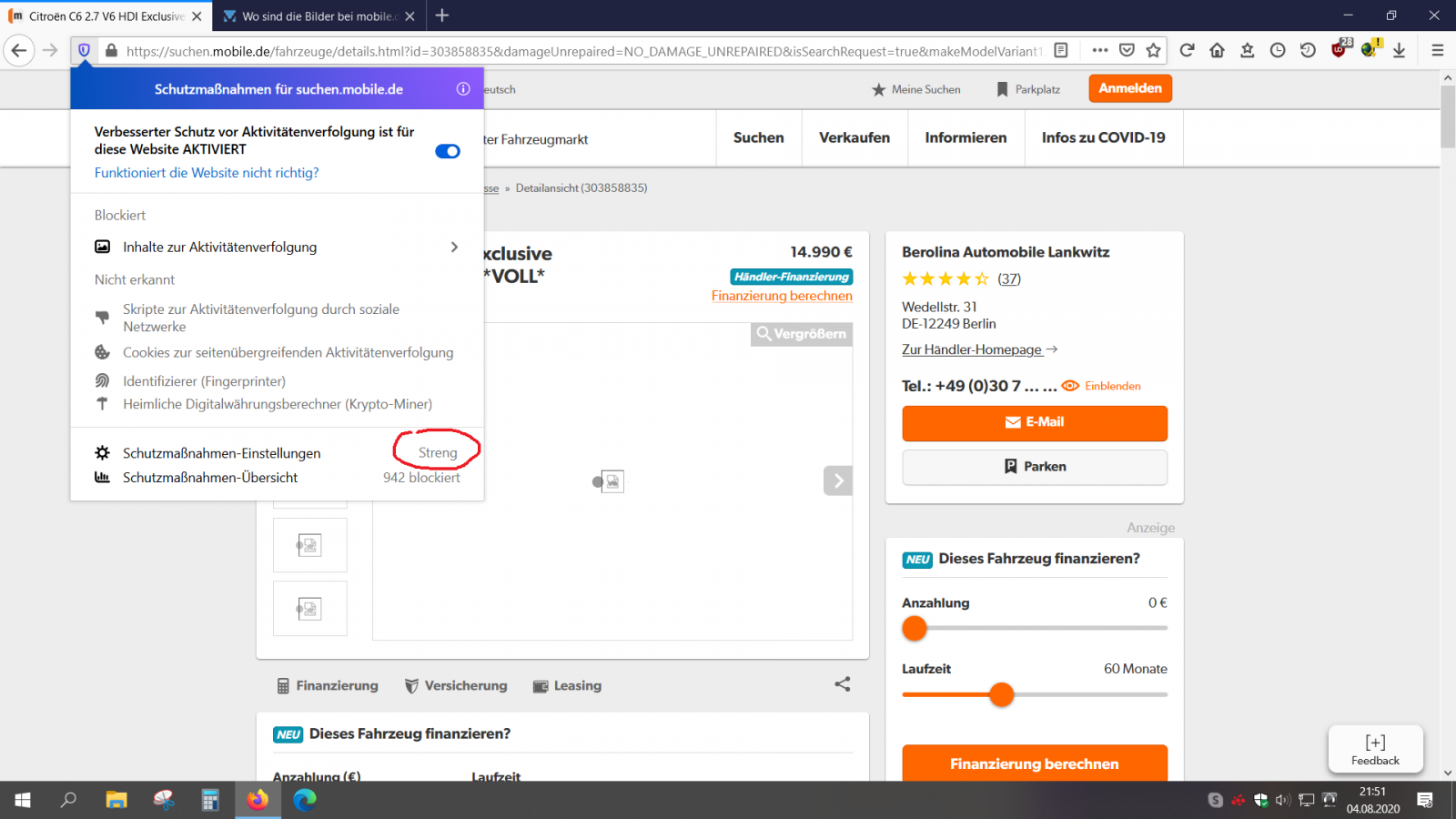1456x819 pixels.
Task: Select the Leasing tab
Action: pyautogui.click(x=567, y=685)
